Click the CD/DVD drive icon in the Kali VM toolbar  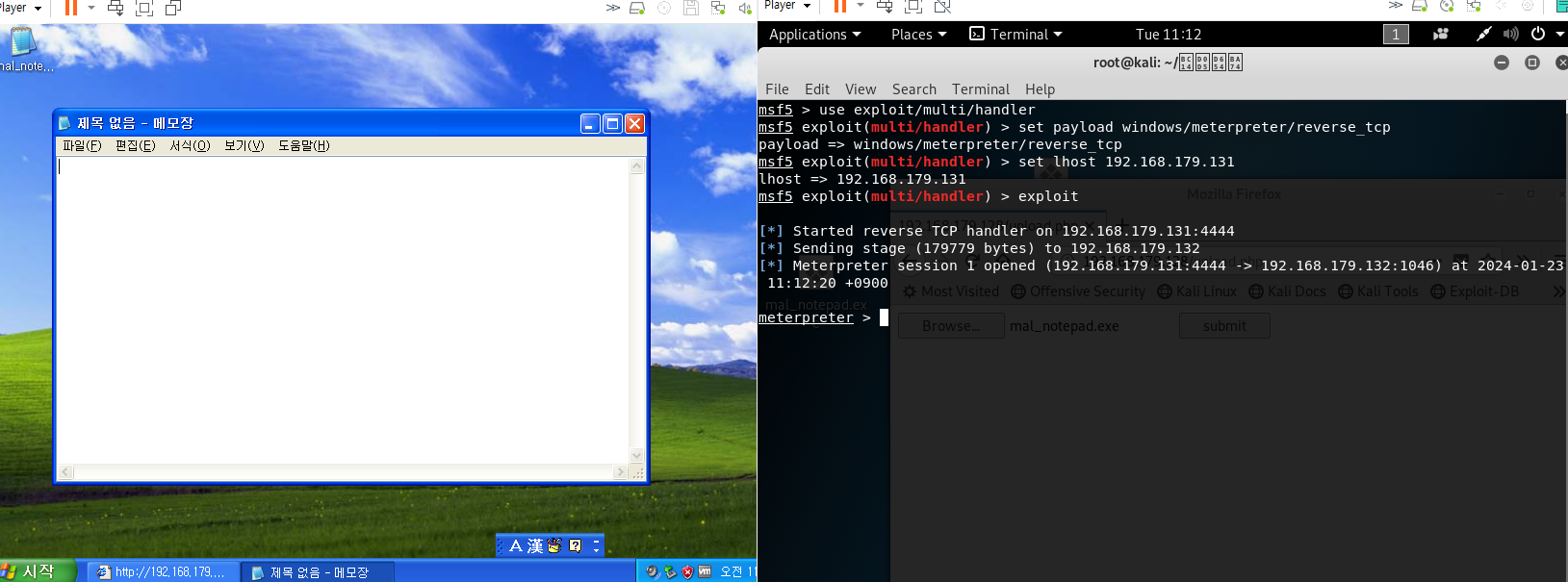click(1447, 6)
